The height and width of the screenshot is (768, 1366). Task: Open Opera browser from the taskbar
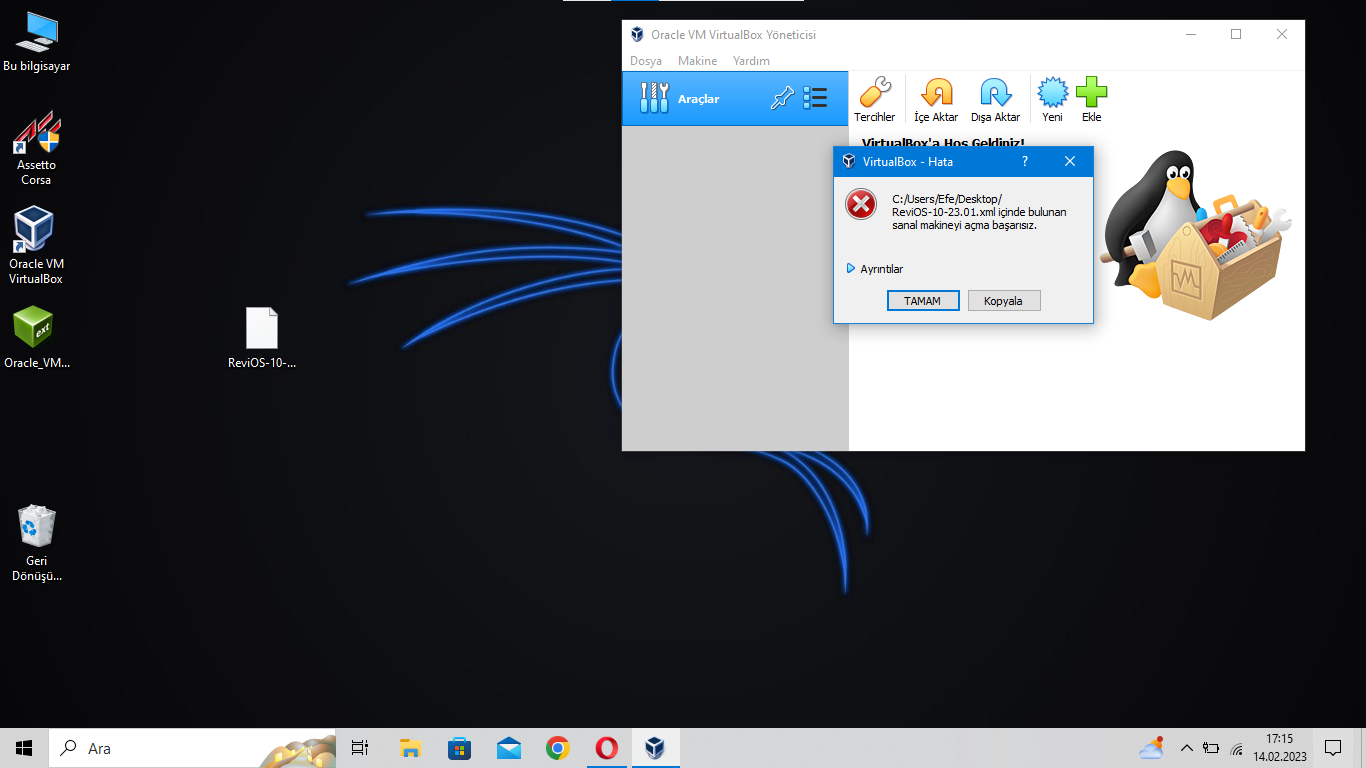pyautogui.click(x=606, y=748)
